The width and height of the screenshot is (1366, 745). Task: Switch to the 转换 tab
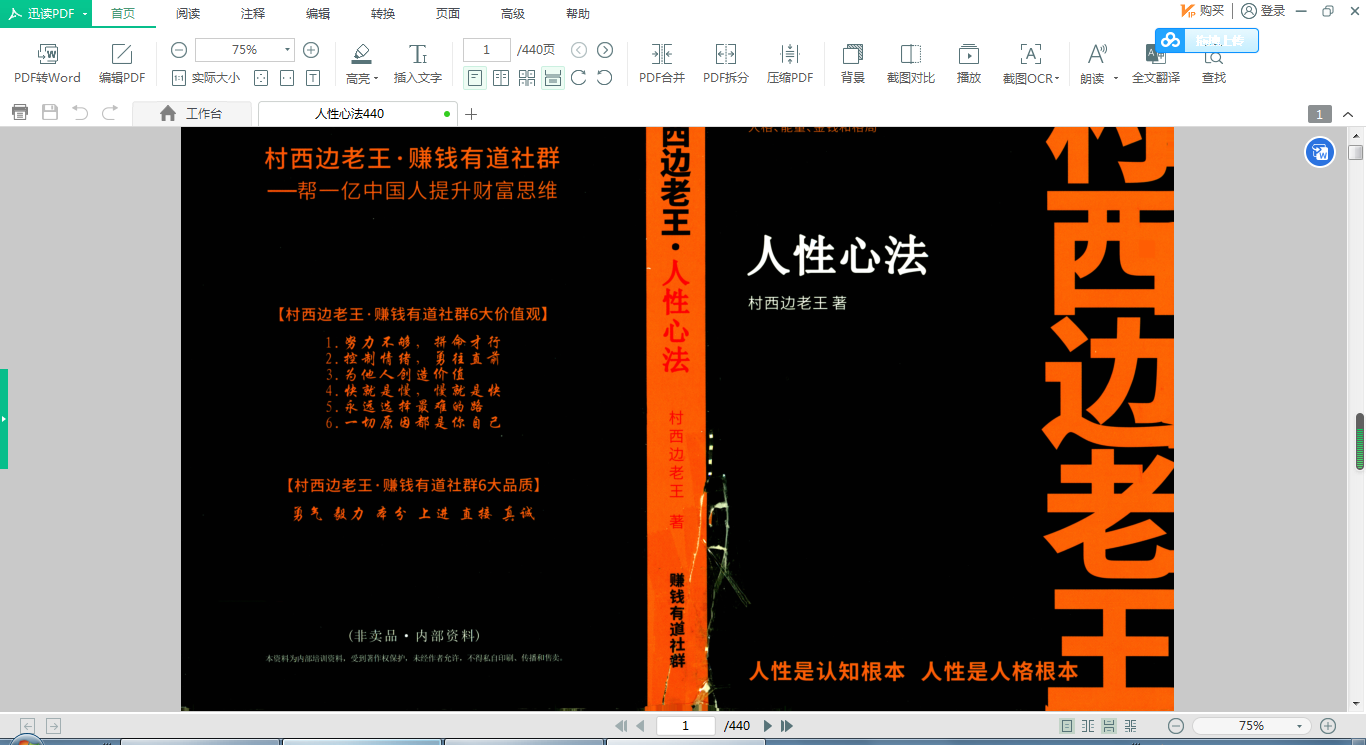(383, 13)
